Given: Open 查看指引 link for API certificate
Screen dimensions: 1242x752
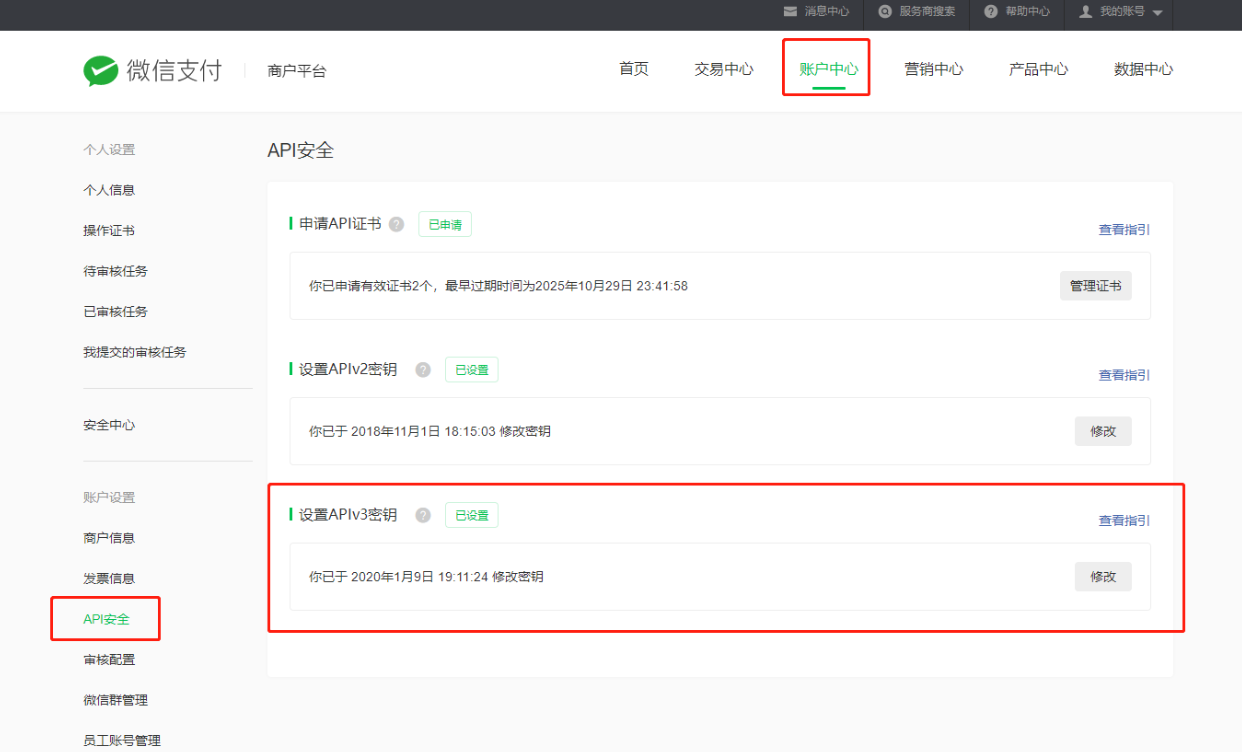Looking at the screenshot, I should [1124, 230].
